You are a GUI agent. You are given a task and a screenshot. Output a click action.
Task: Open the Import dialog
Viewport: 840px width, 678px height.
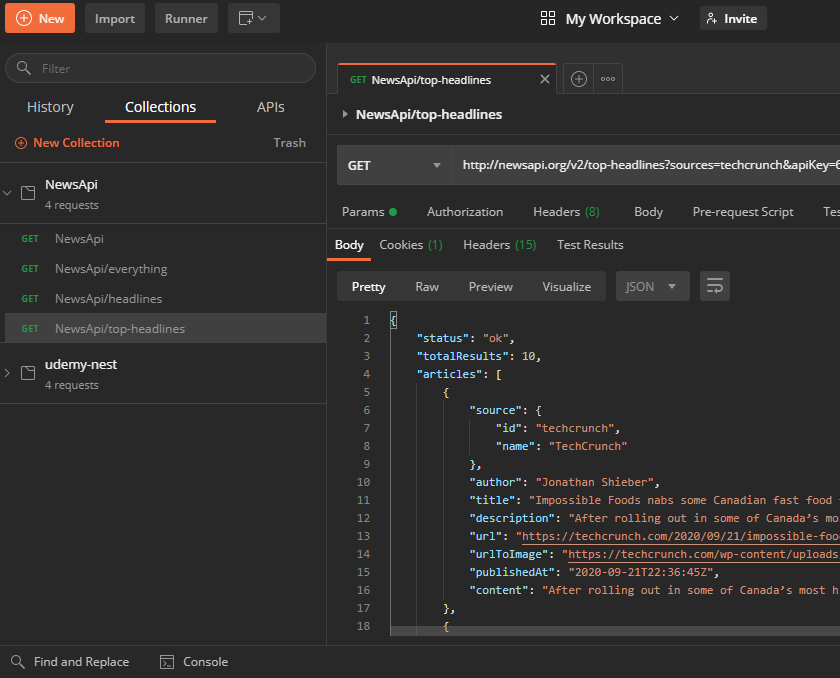pyautogui.click(x=115, y=18)
